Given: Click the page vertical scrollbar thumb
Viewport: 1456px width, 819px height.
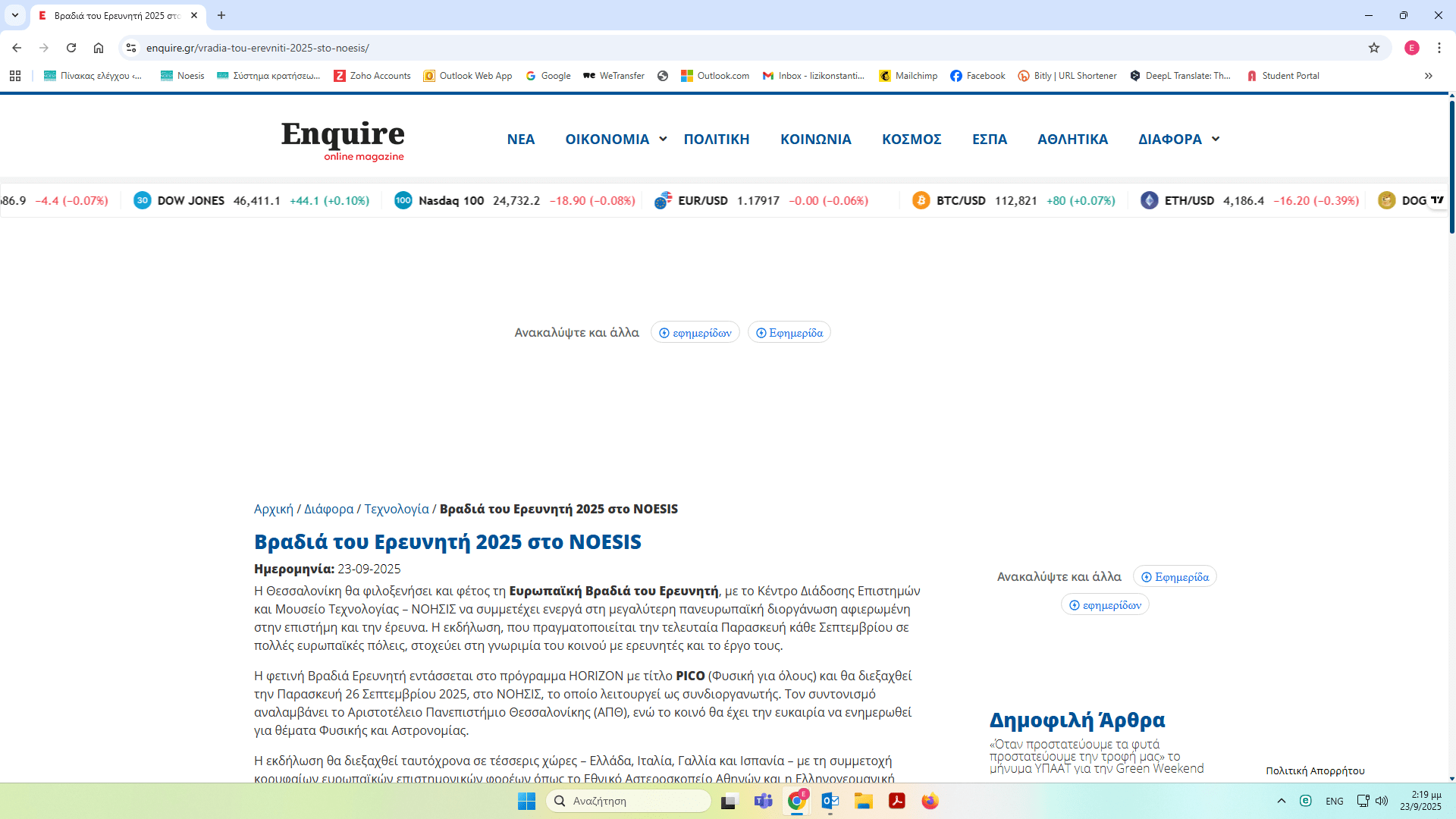Looking at the screenshot, I should 1451,167.
